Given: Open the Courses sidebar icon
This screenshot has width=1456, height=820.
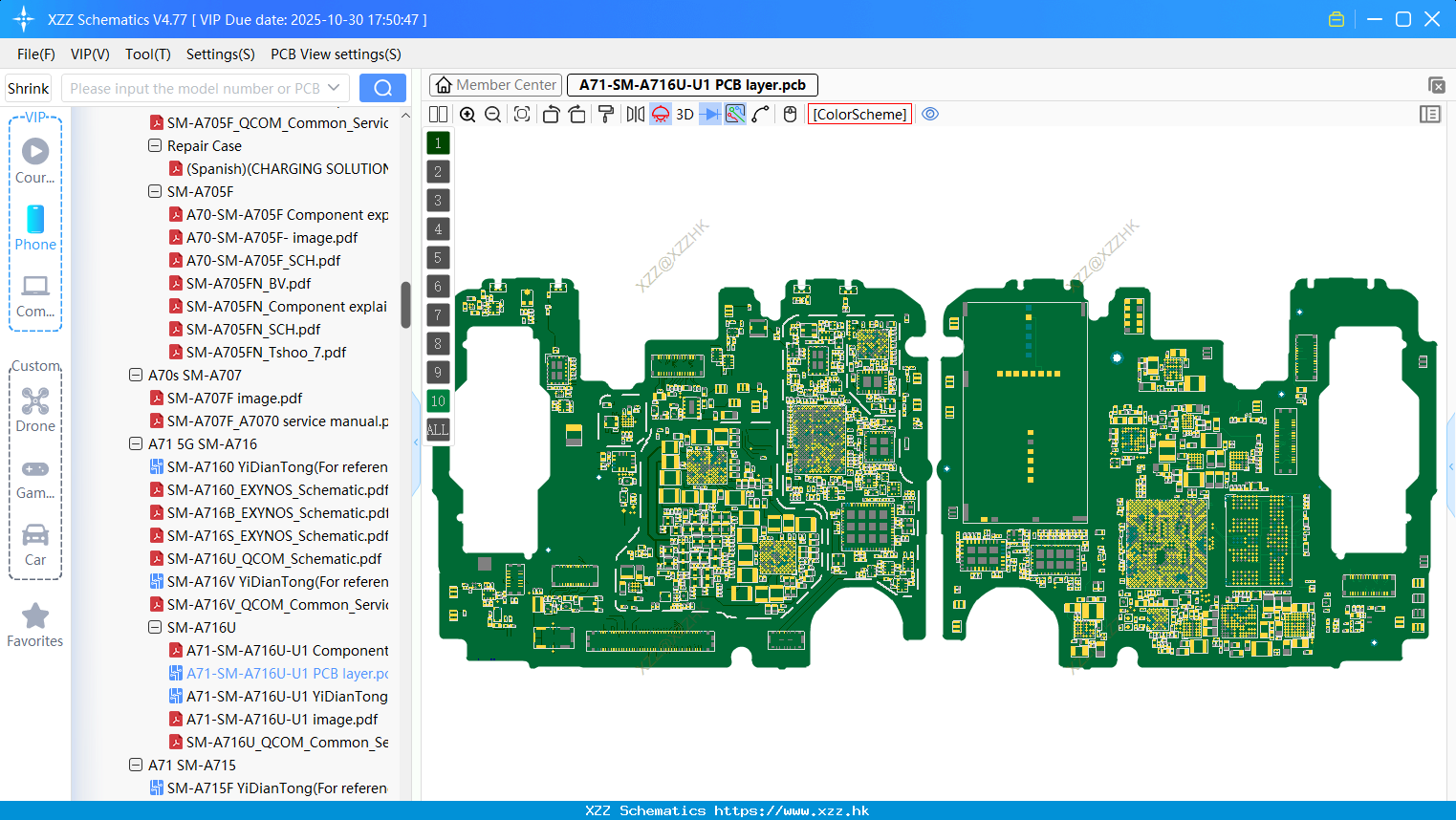Looking at the screenshot, I should tap(35, 161).
